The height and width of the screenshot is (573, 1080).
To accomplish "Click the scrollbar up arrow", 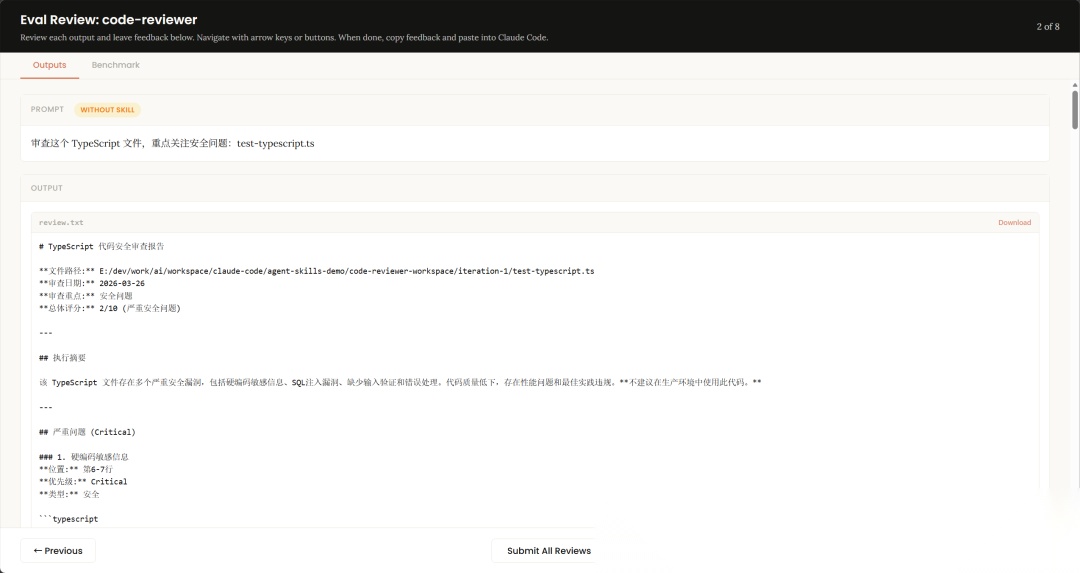I will 1074,85.
